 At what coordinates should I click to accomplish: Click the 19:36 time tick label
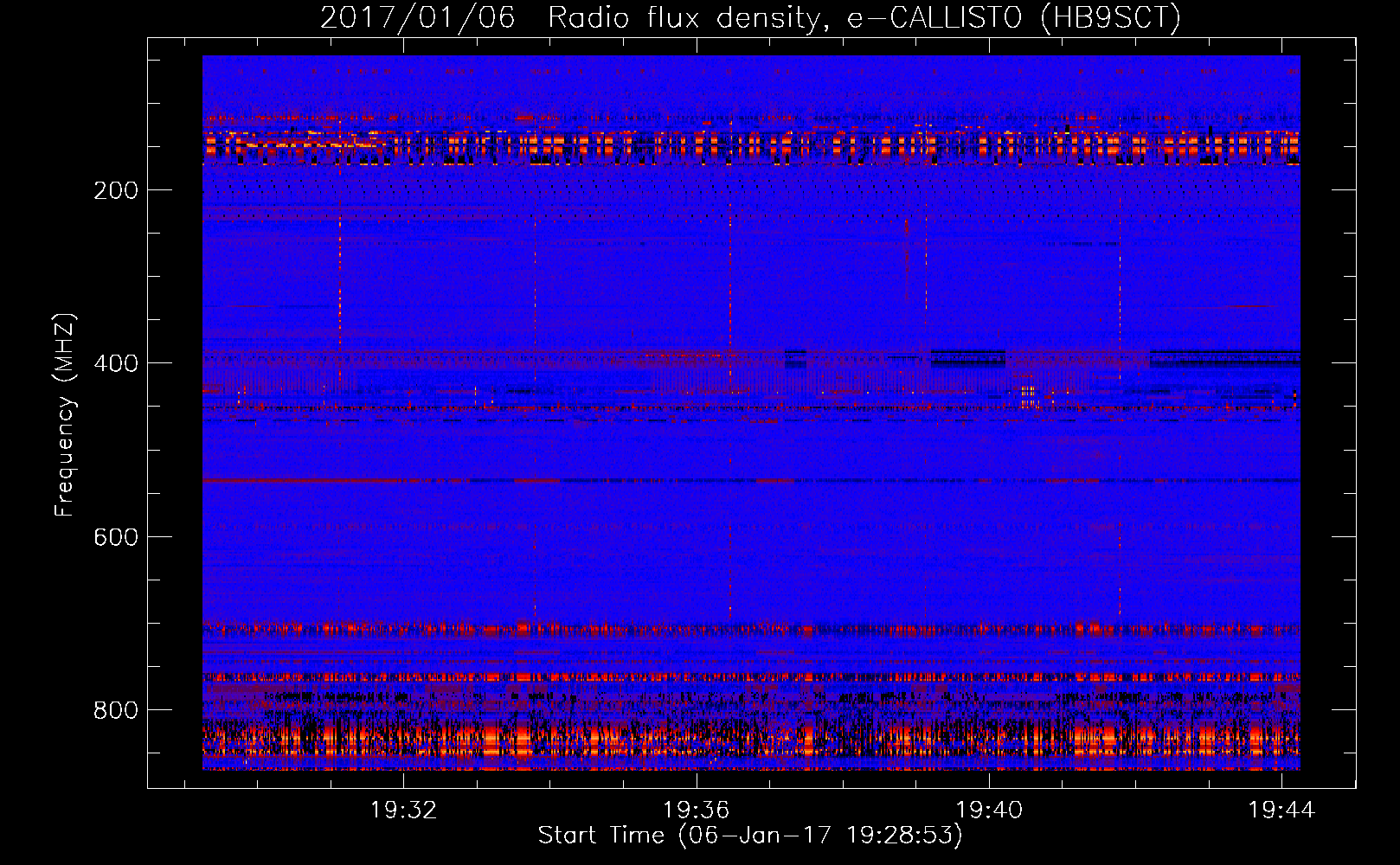[697, 811]
